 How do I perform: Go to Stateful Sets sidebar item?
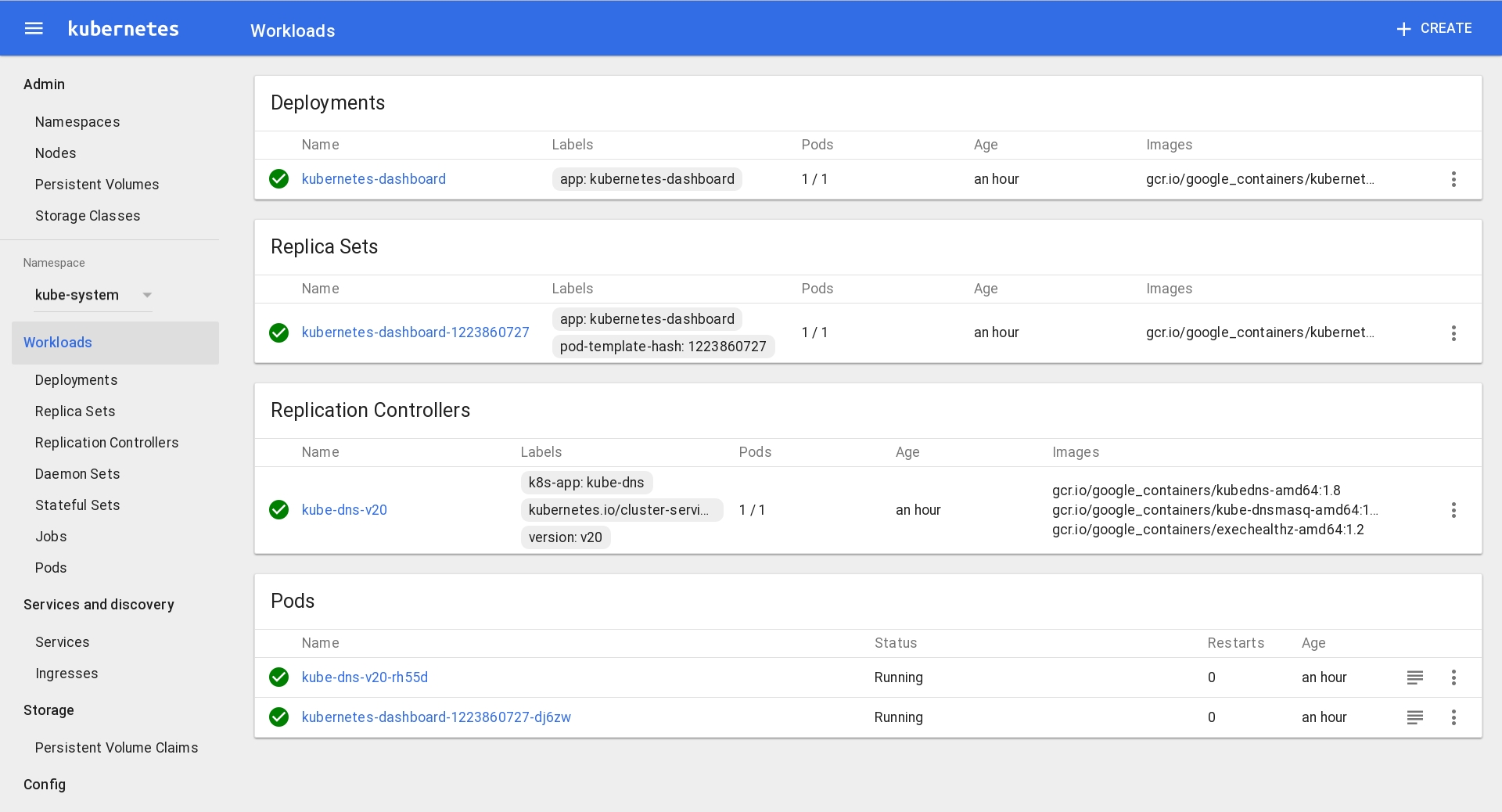pos(77,505)
